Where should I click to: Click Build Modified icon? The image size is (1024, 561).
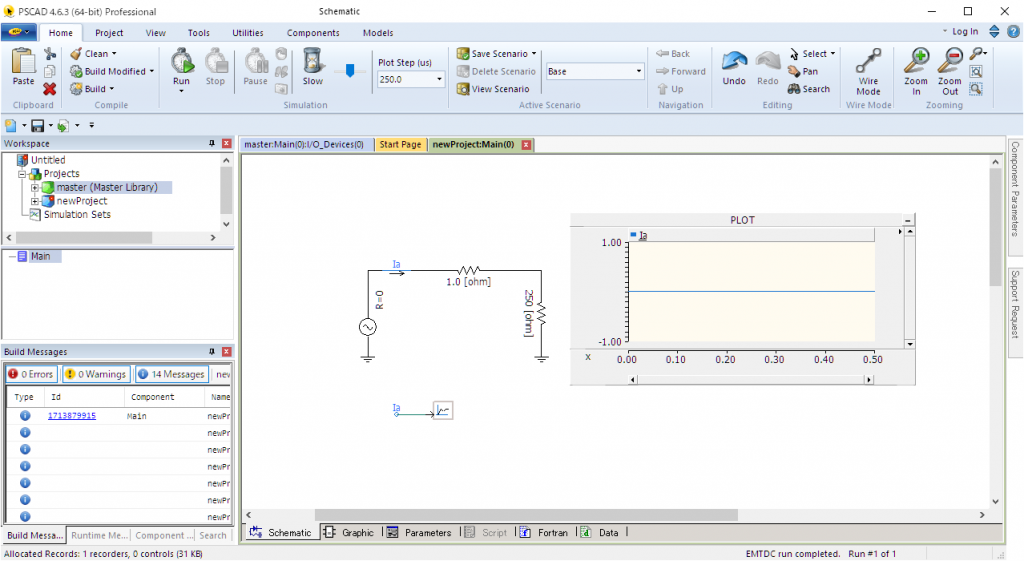tap(76, 71)
